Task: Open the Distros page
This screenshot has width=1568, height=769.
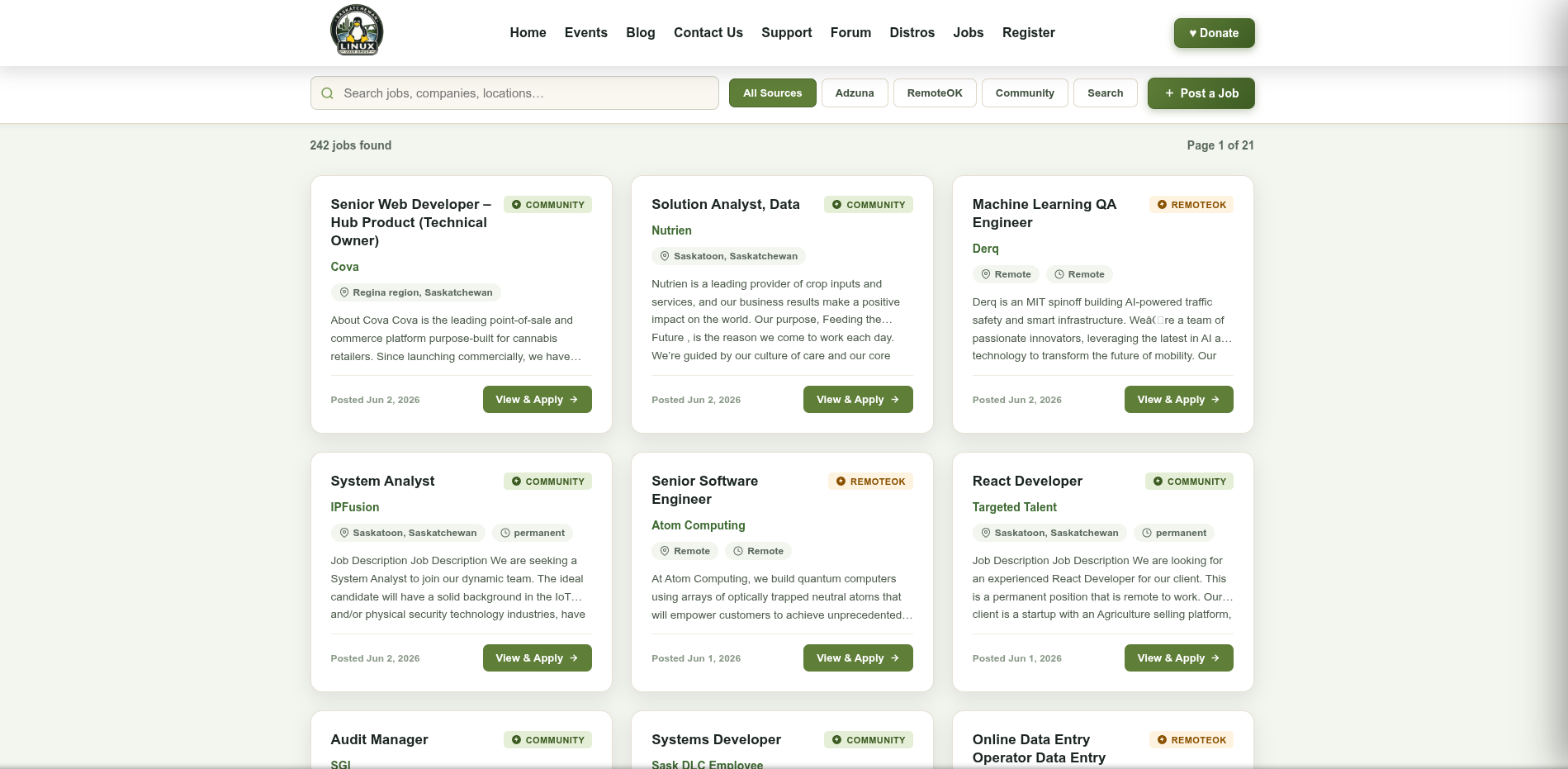Action: point(912,33)
